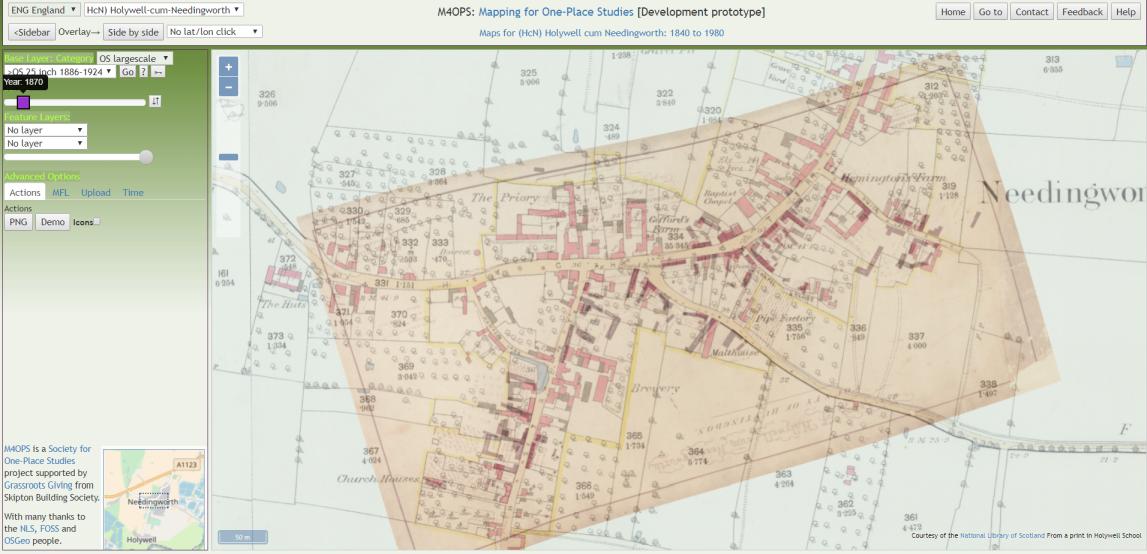Toggle the Icons checkbox
1147x554 pixels.
pyautogui.click(x=97, y=222)
